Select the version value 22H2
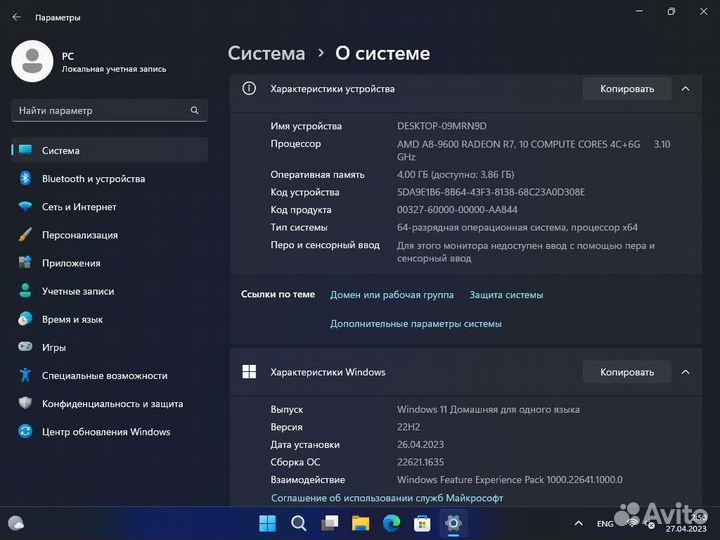Image resolution: width=720 pixels, height=540 pixels. click(x=408, y=427)
